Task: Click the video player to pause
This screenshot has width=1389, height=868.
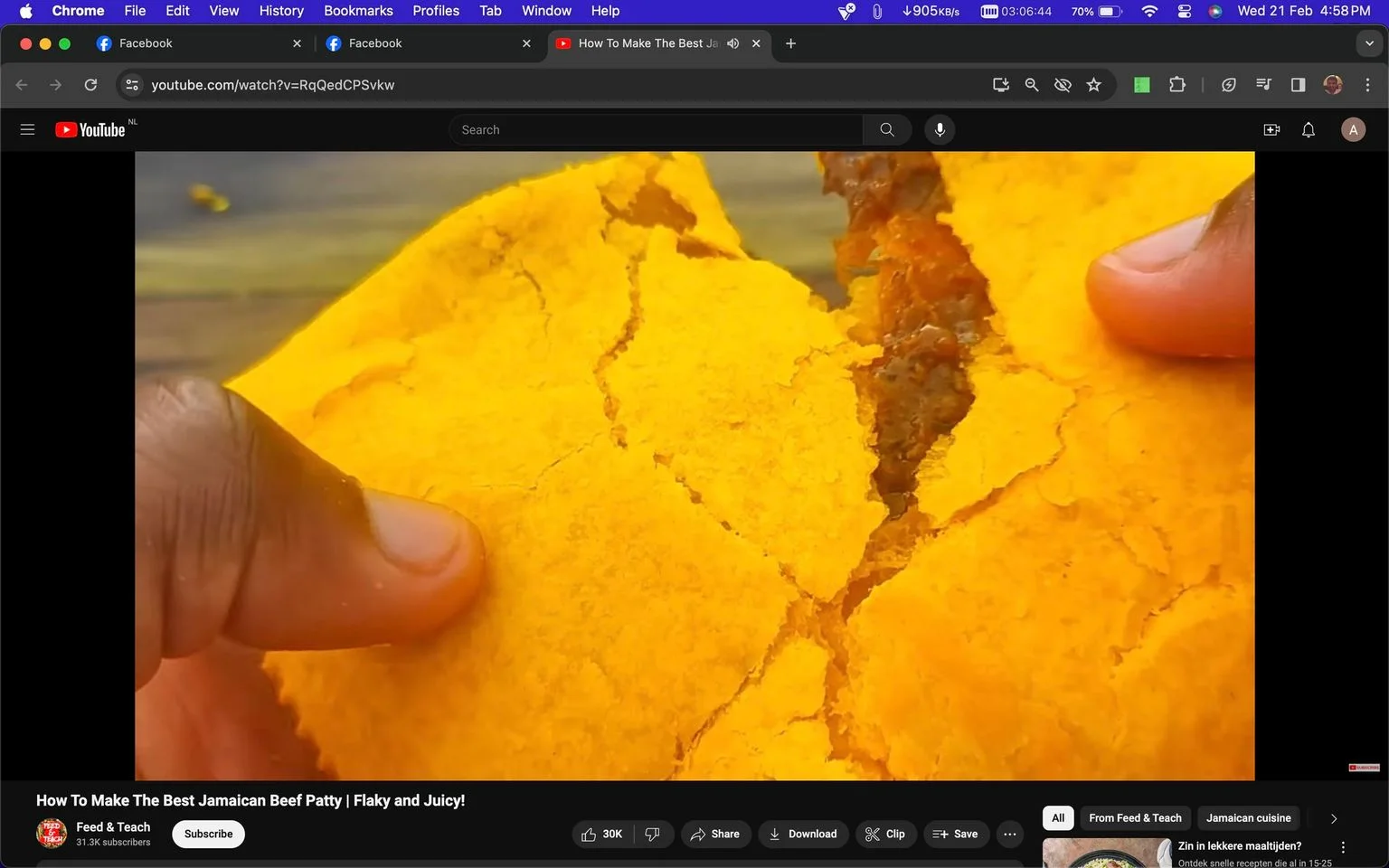Action: point(694,466)
